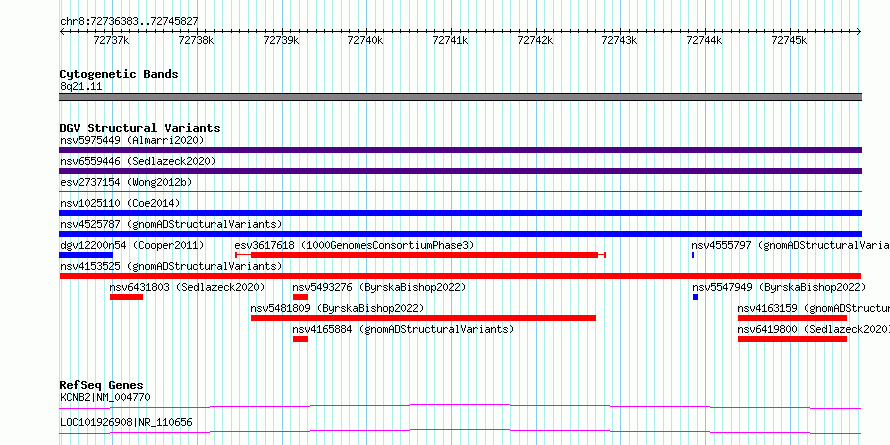Click the nsv6419800 (Sedlazeck2020) label
890x445 pixels.
[x=813, y=329]
